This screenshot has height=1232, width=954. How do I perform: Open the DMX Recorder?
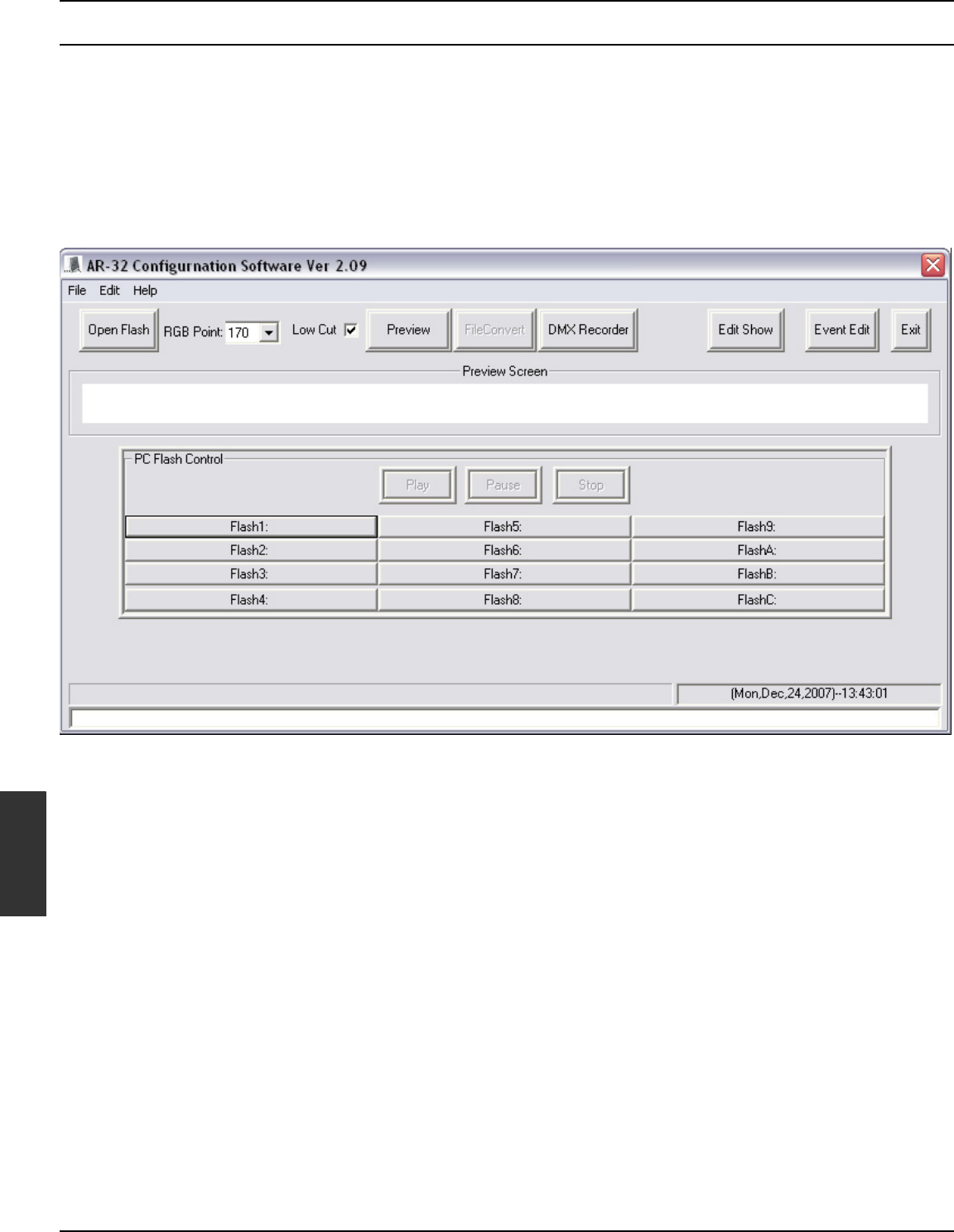pos(588,330)
